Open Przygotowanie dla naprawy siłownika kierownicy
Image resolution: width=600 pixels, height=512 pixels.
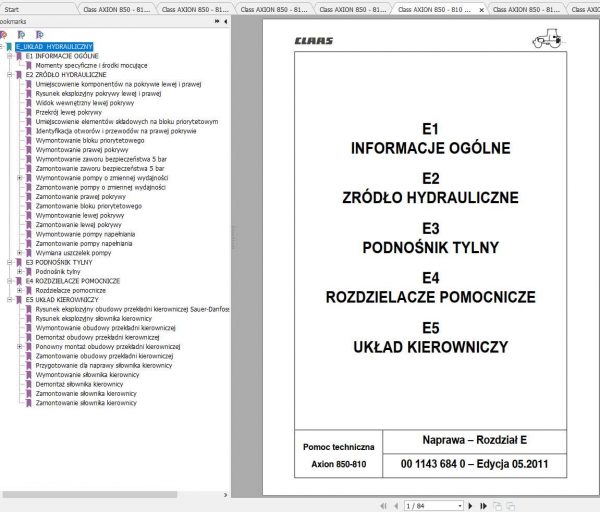click(x=104, y=365)
